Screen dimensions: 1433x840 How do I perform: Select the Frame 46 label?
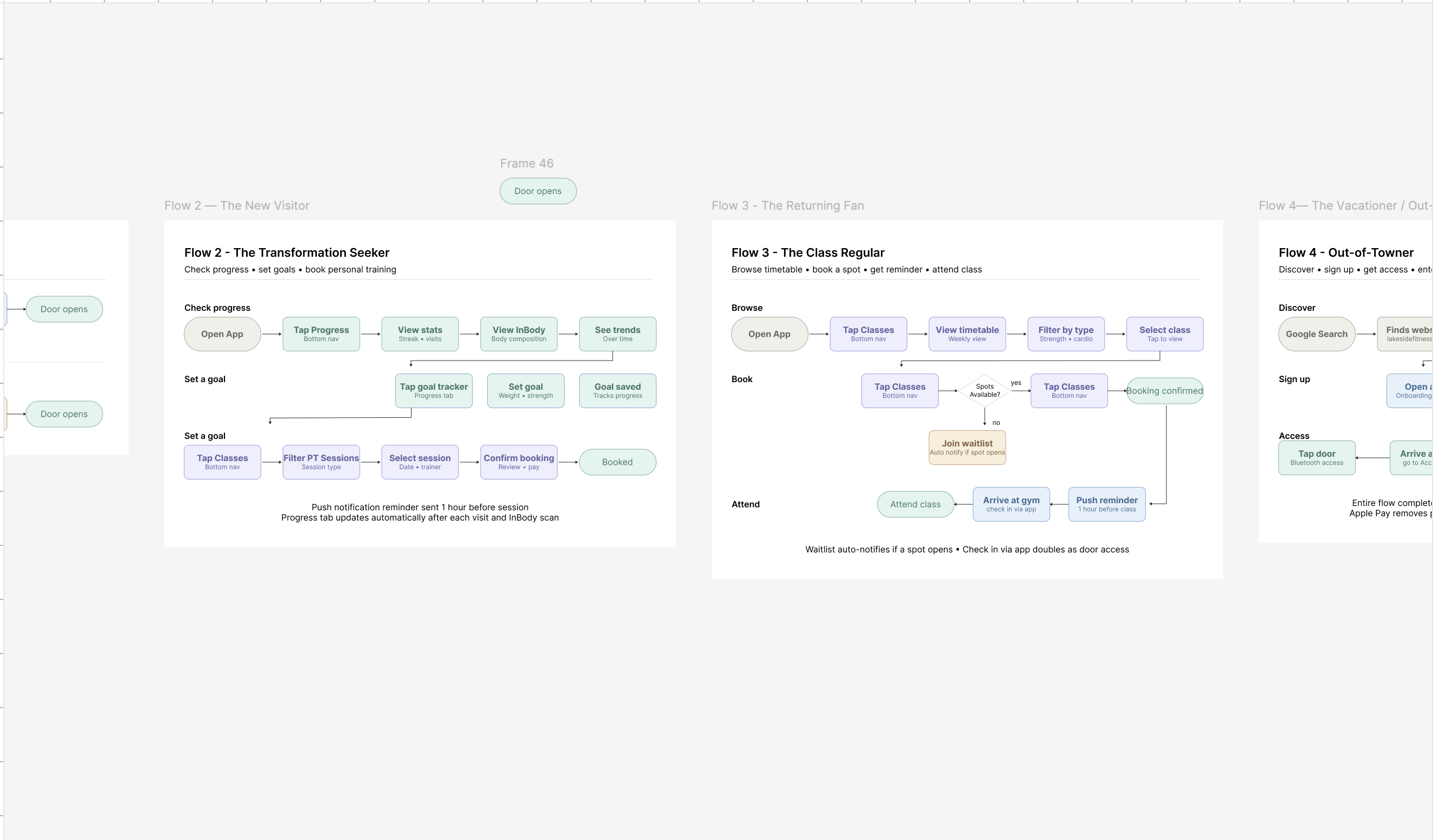pos(527,164)
